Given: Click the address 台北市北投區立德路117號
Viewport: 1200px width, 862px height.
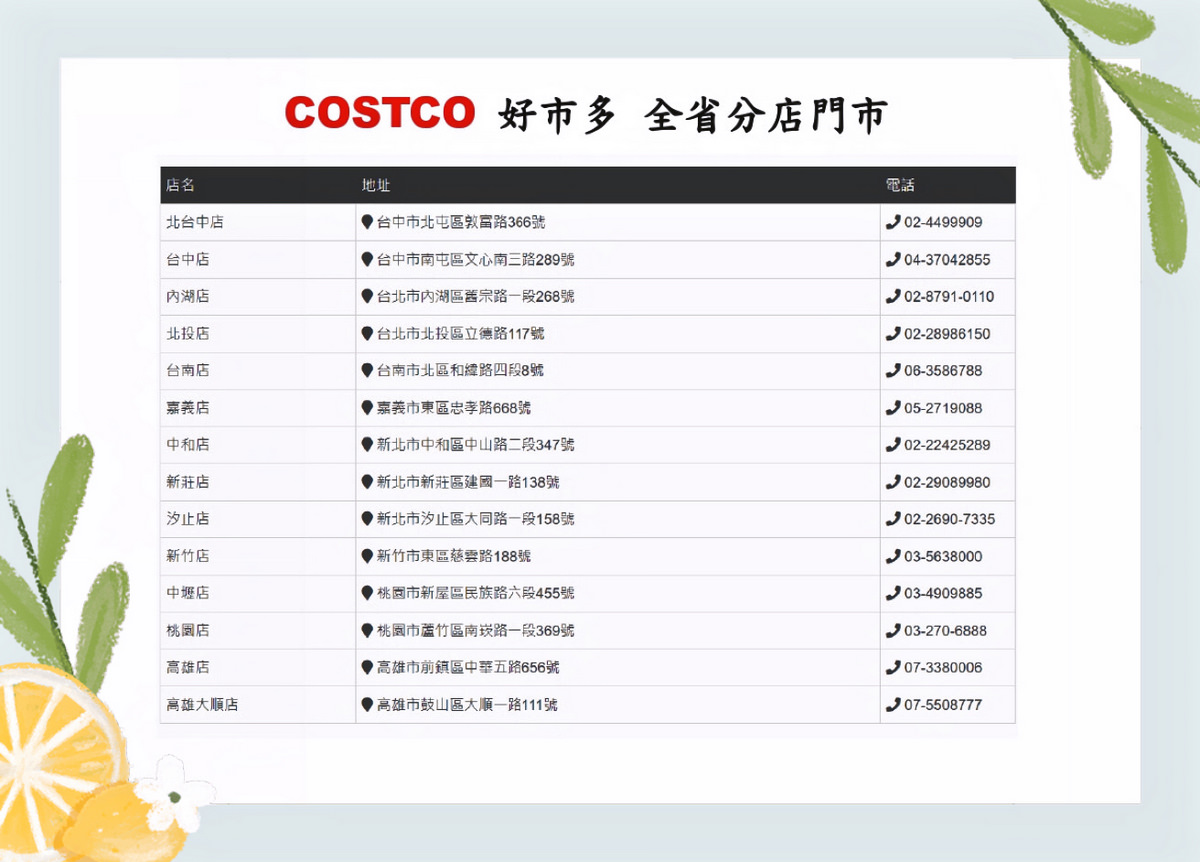Looking at the screenshot, I should (x=461, y=333).
